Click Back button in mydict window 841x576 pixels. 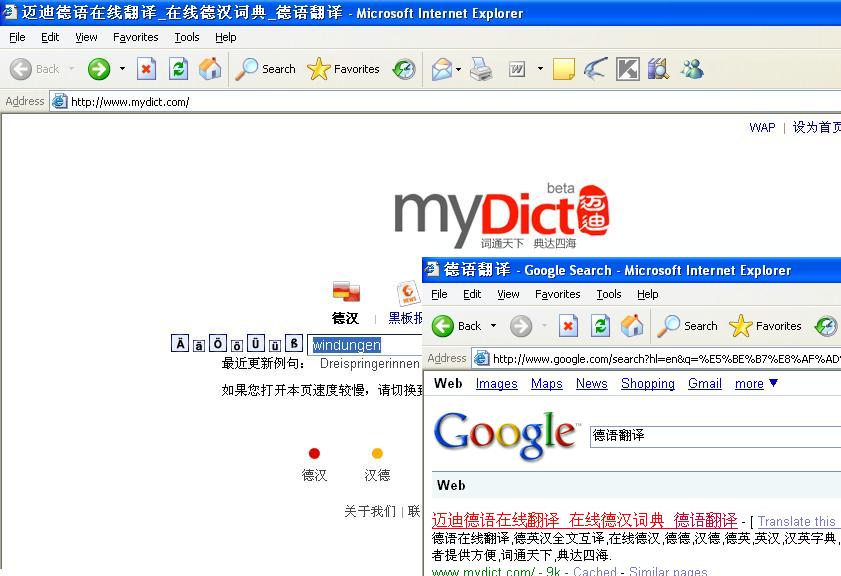pyautogui.click(x=34, y=69)
